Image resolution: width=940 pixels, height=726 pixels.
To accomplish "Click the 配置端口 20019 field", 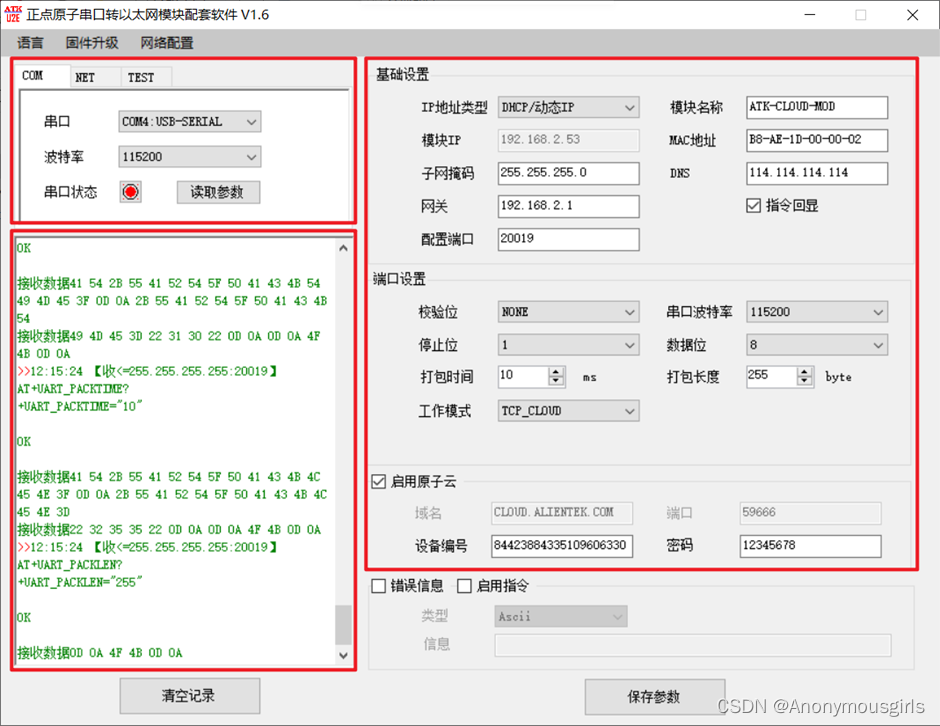I will tap(568, 239).
